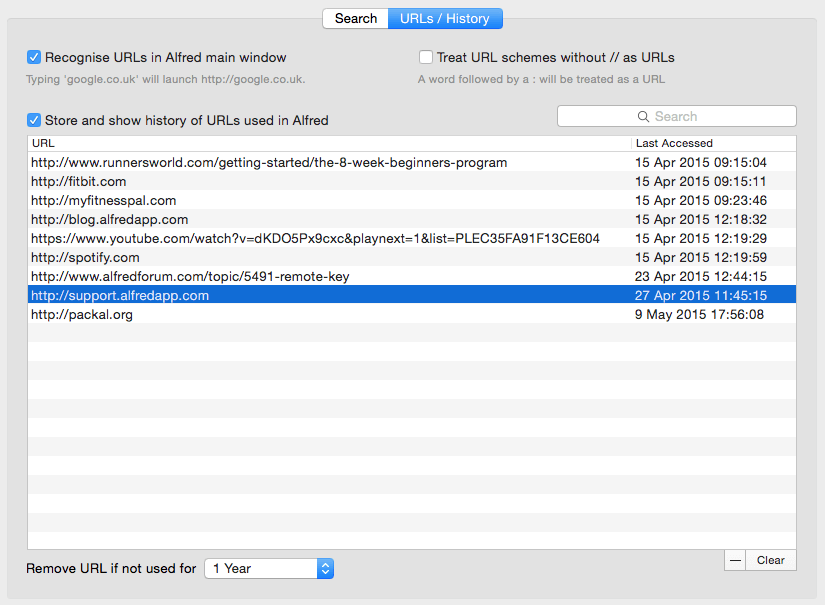Select the URLs / History tab
Image resolution: width=825 pixels, height=605 pixels.
pos(445,18)
